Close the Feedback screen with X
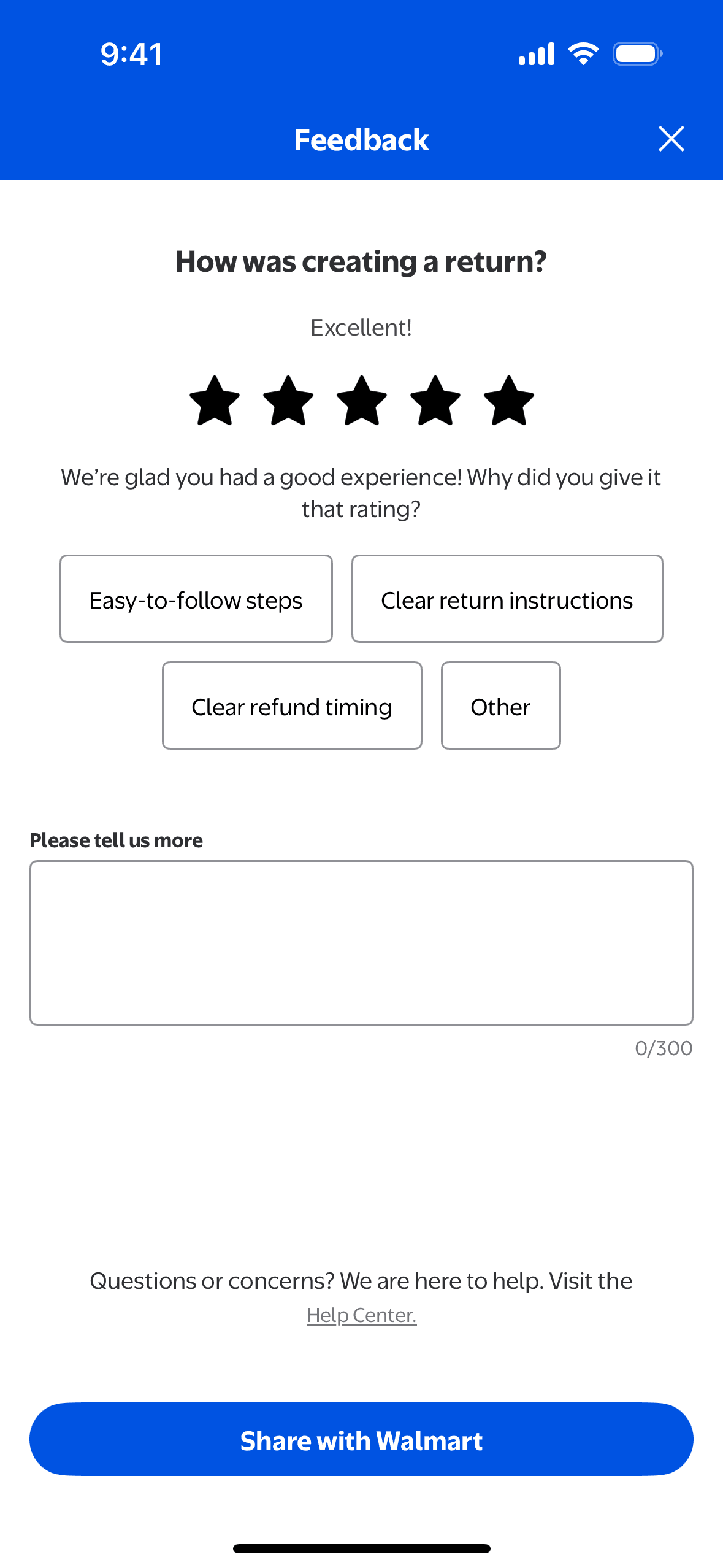 671,139
